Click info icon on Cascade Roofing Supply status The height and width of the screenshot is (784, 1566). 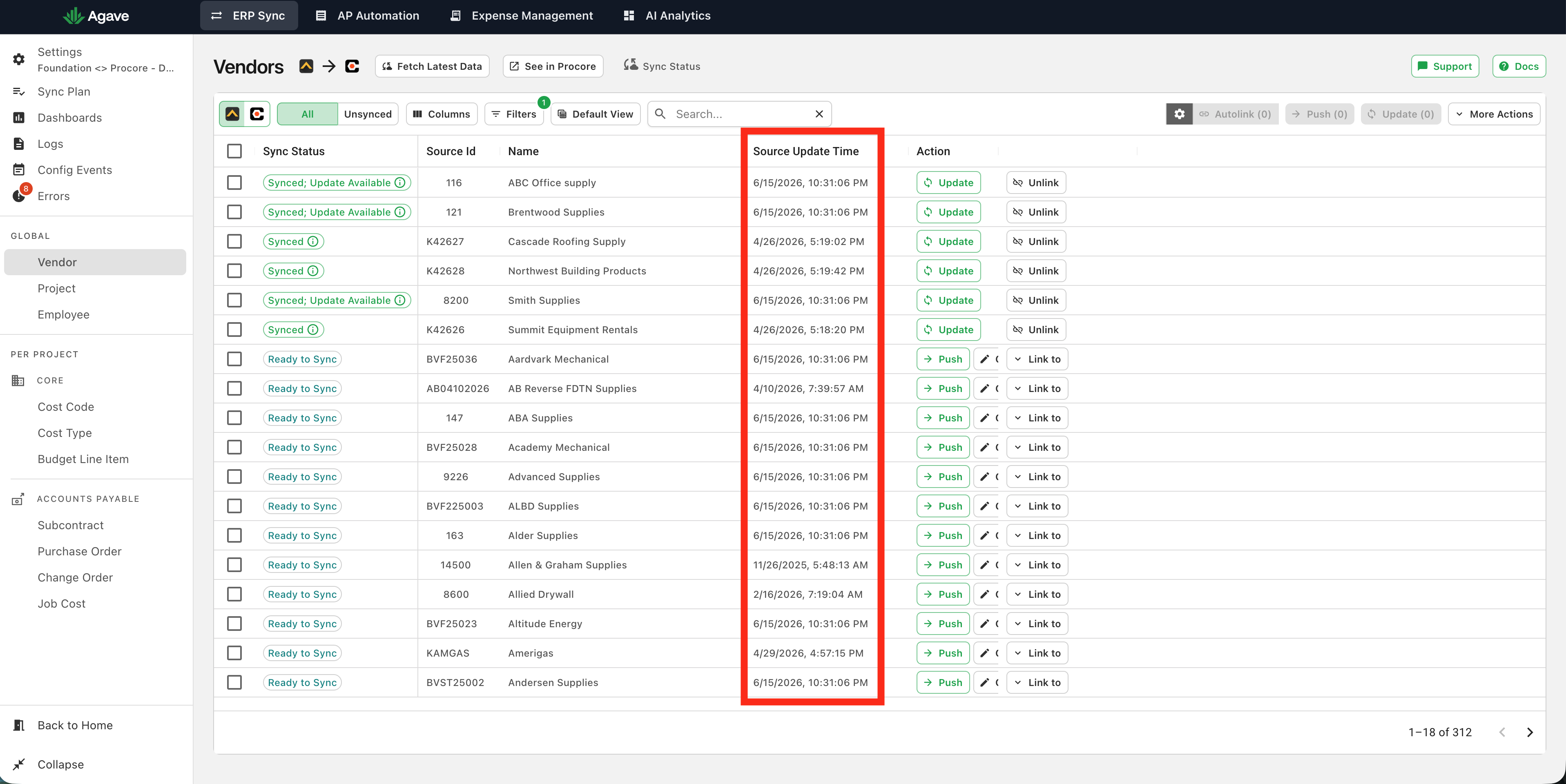pyautogui.click(x=312, y=241)
